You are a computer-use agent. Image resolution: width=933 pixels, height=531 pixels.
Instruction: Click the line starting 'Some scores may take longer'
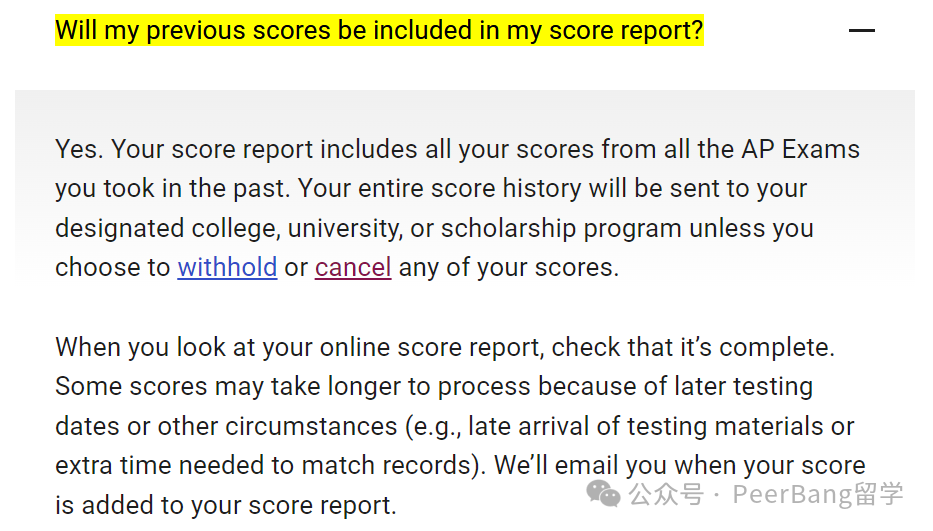click(434, 386)
